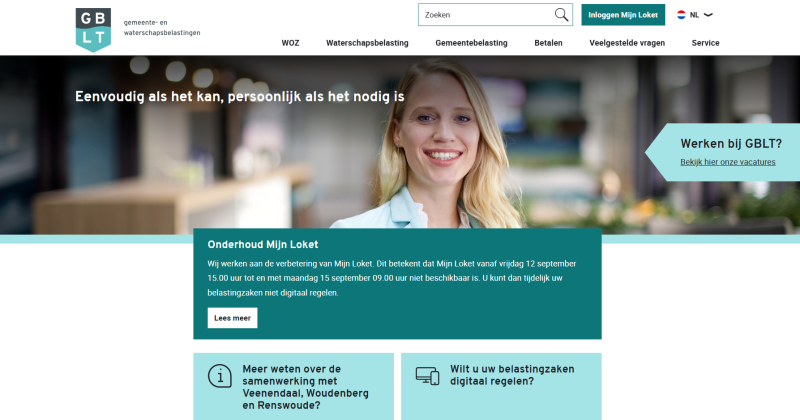800x420 pixels.
Task: Open the Service menu
Action: pyautogui.click(x=706, y=43)
